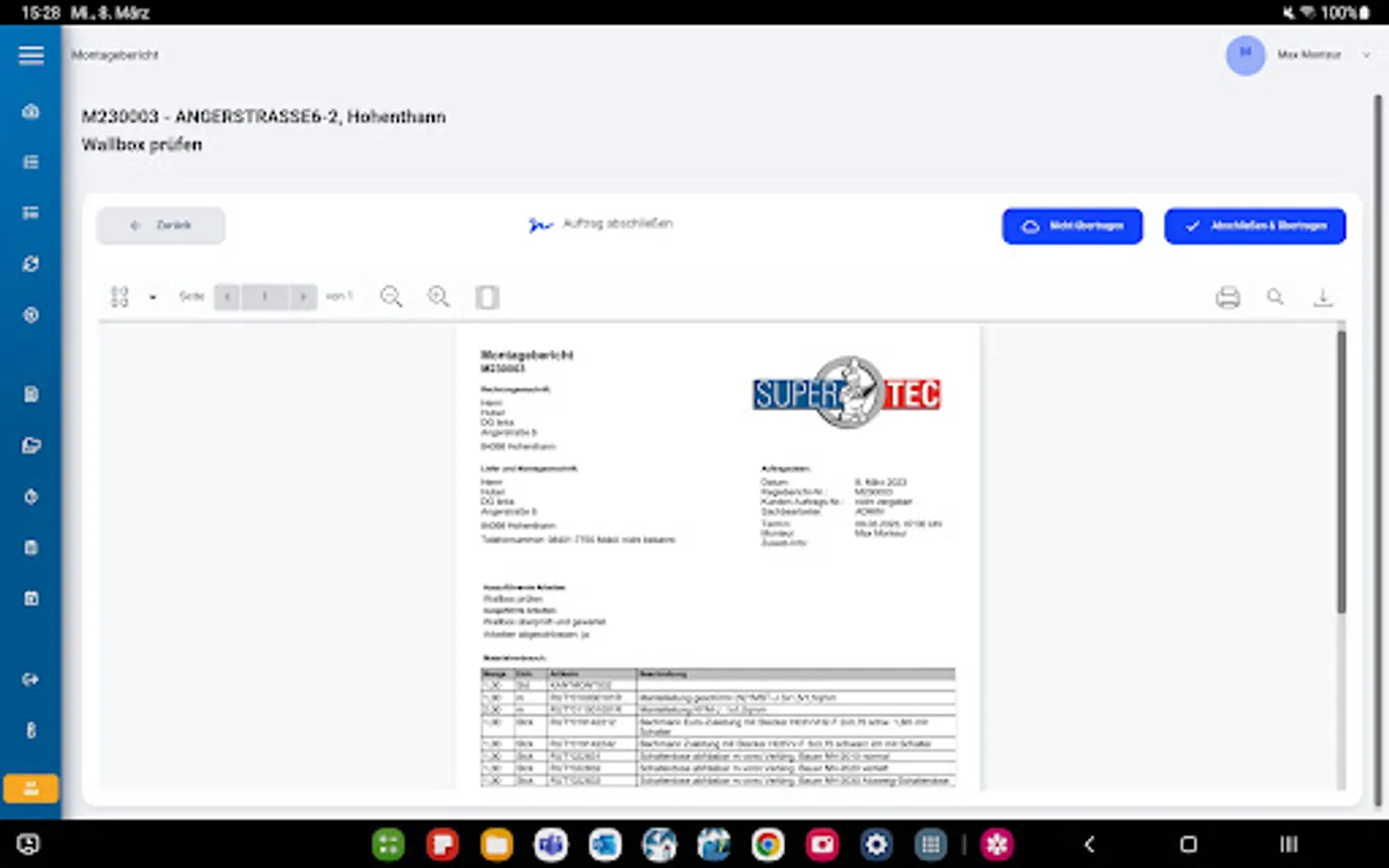The image size is (1389, 868).
Task: Tap the Android home navigation button
Action: coord(1188,845)
